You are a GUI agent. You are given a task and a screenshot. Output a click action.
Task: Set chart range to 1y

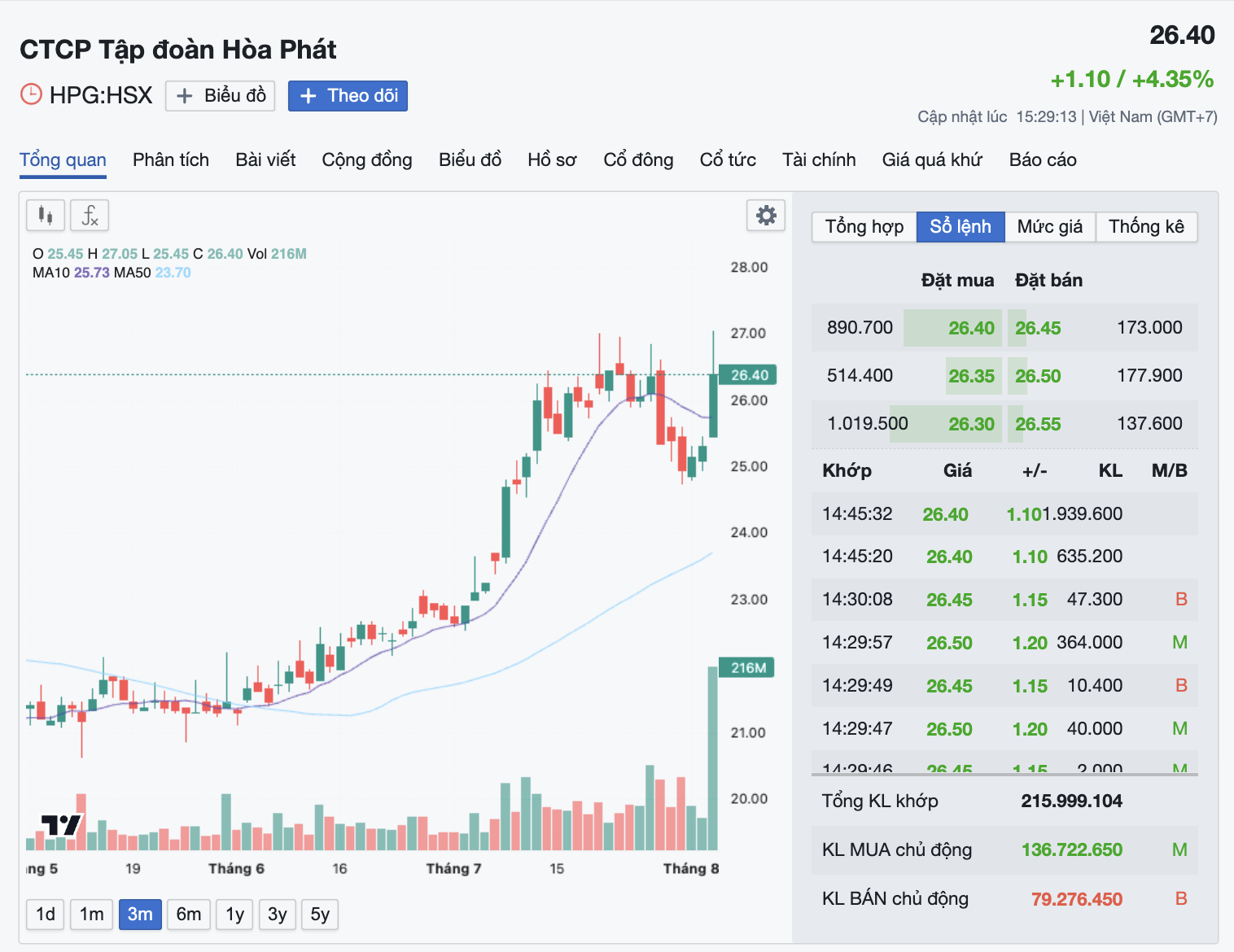(235, 915)
